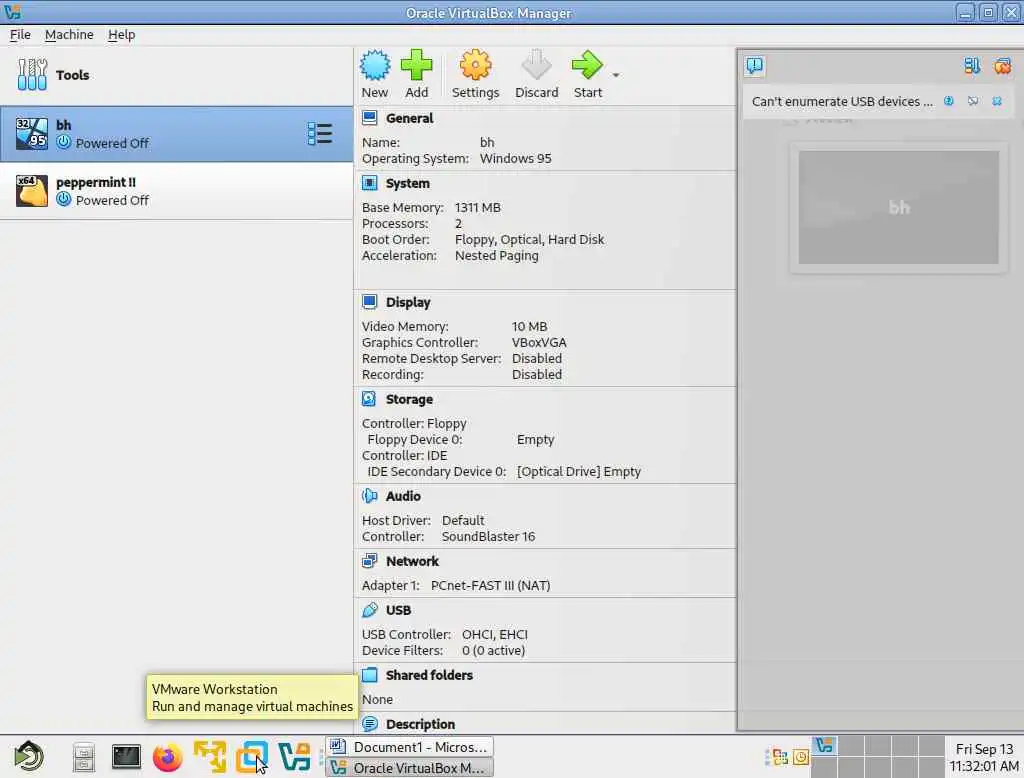The height and width of the screenshot is (778, 1024).
Task: Open the General settings heading link
Action: [409, 118]
